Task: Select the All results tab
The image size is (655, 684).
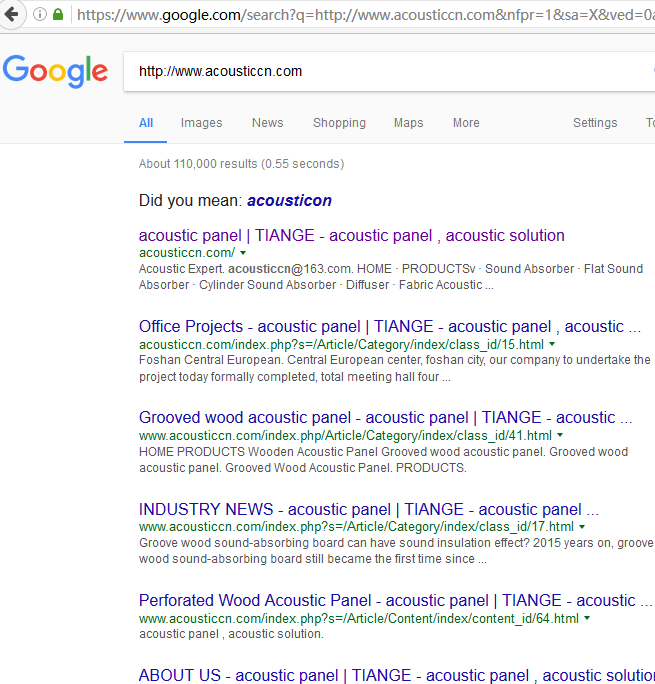Action: coord(146,123)
